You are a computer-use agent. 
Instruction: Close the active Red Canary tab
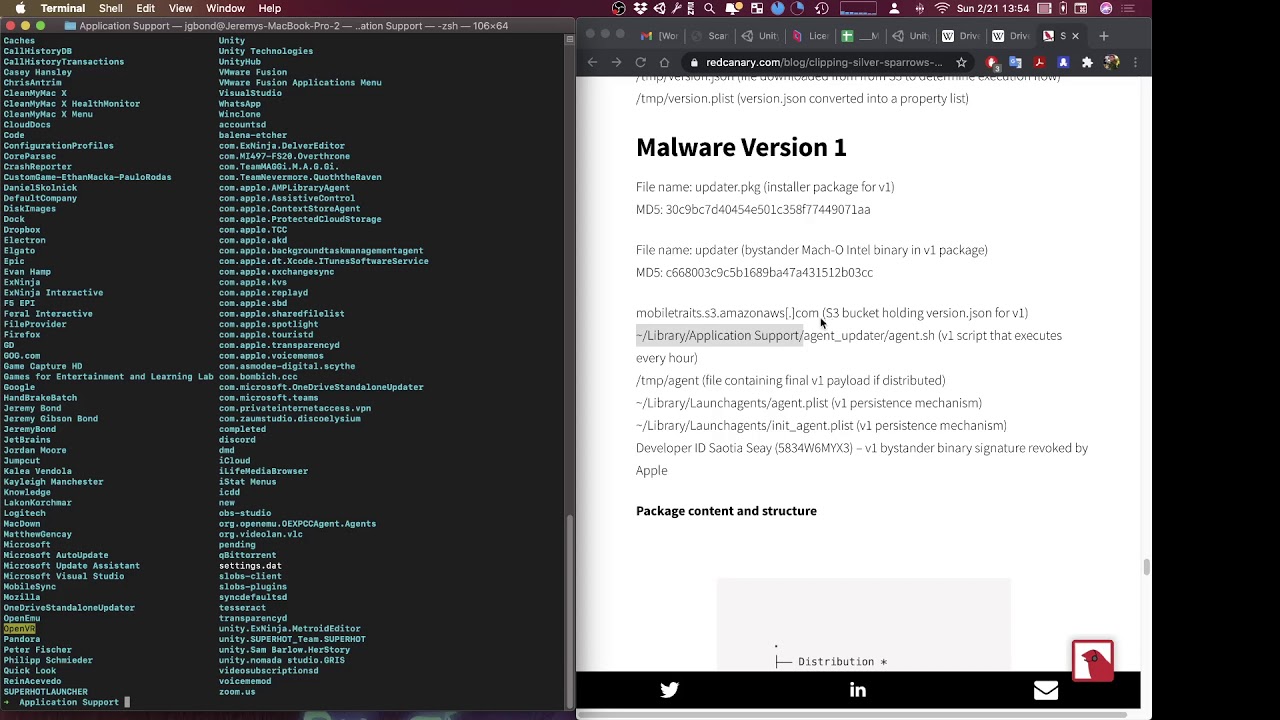pyautogui.click(x=1075, y=36)
